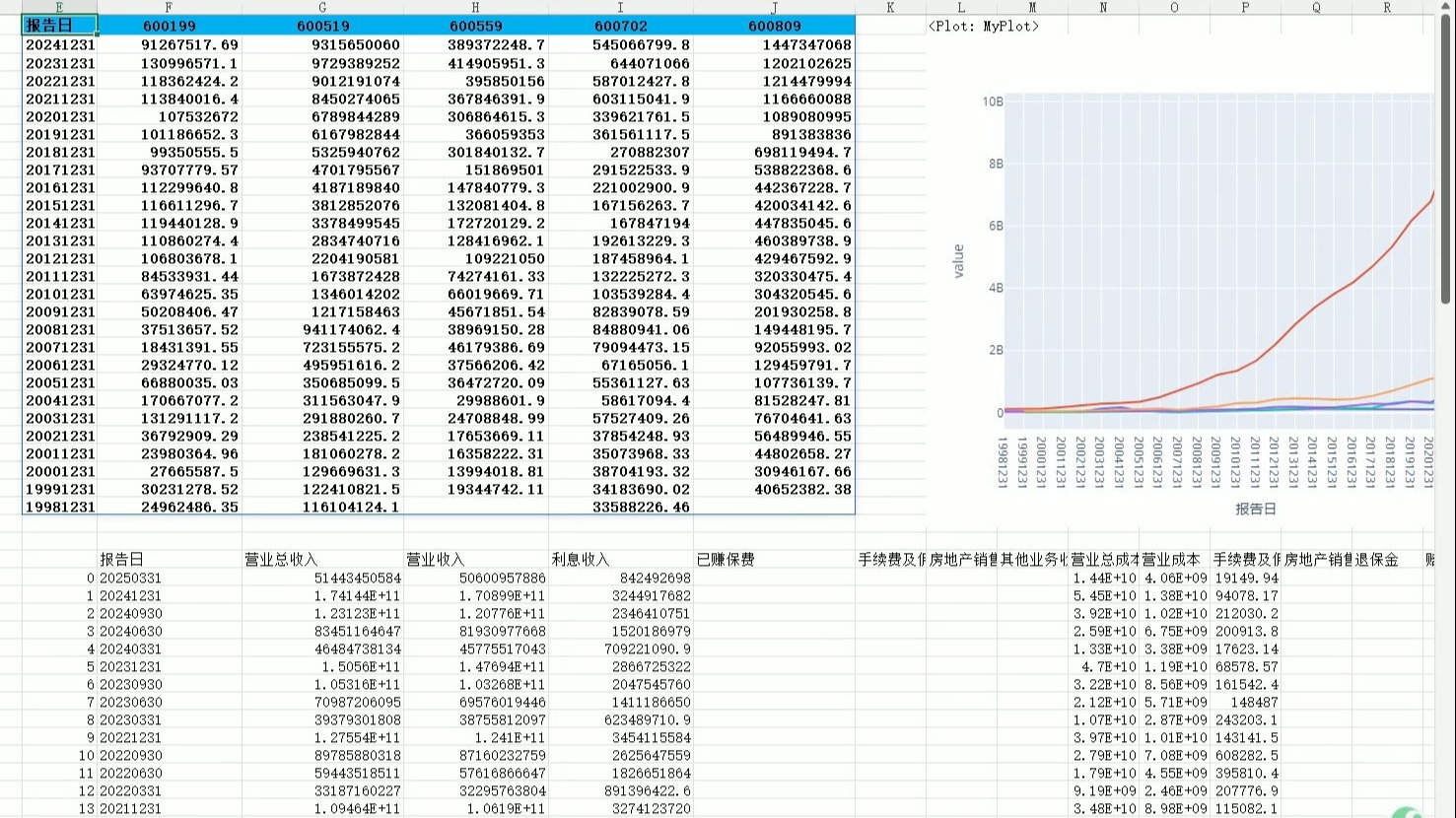Viewport: 1456px width, 818px height.
Task: Click cell with value 2204190581
Action: pos(322,258)
